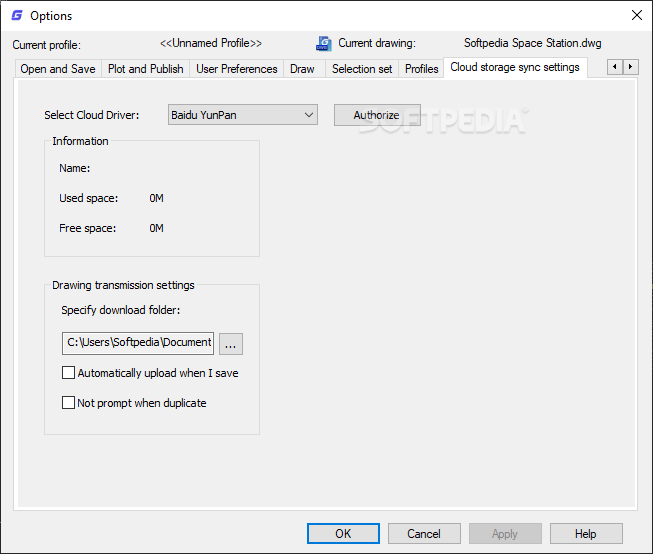Click the Apply button

tap(505, 534)
